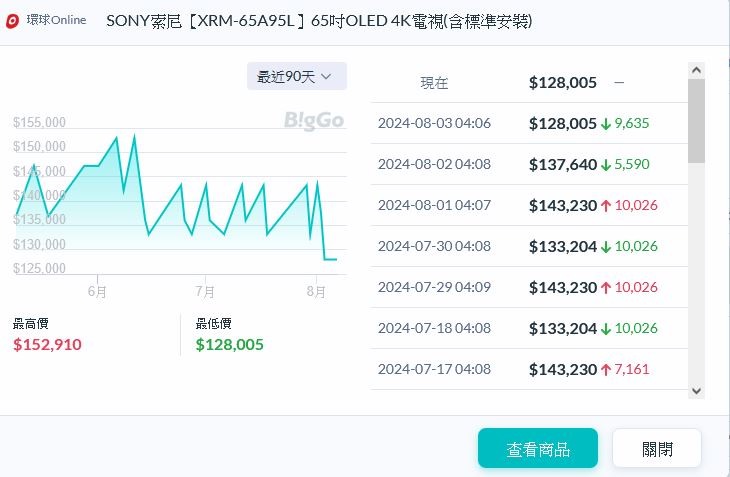Click the 查看商品 button
This screenshot has height=477, width=730.
tap(538, 448)
